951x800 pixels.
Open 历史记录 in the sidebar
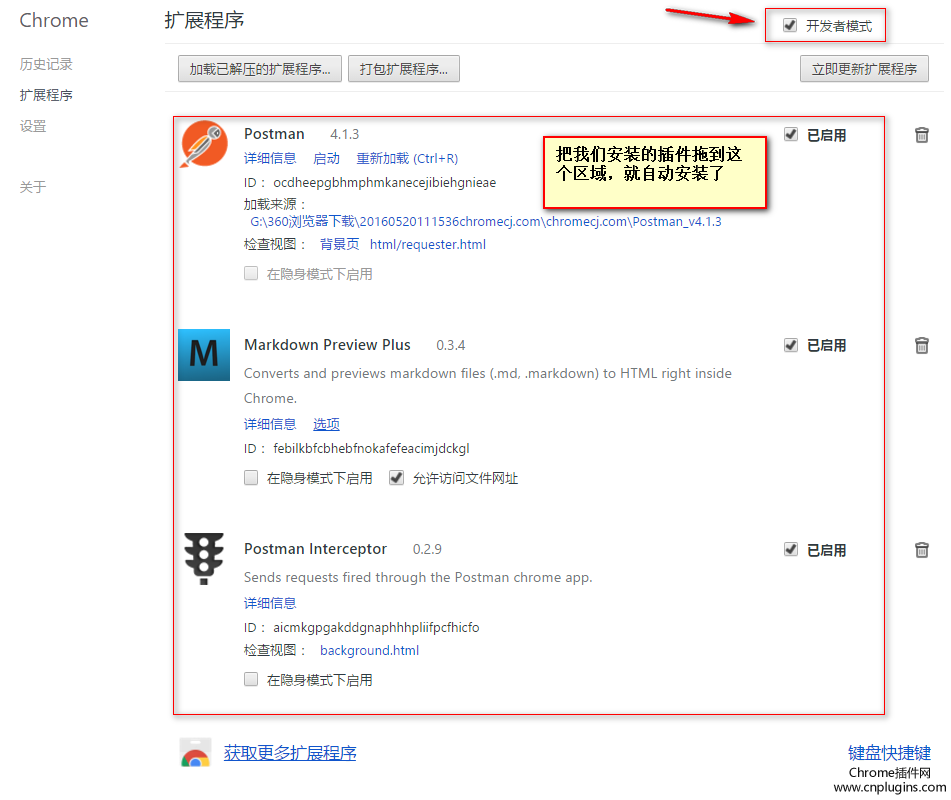pos(46,64)
